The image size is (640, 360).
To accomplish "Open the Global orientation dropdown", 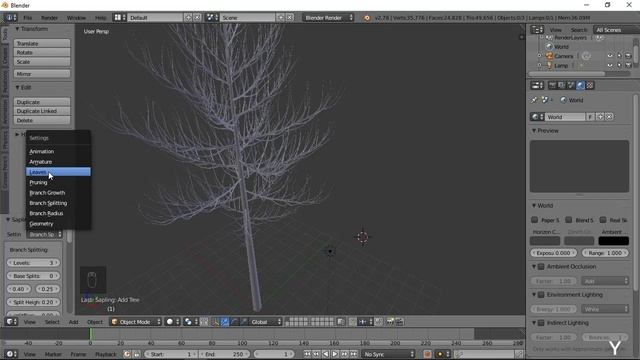I will pos(265,322).
